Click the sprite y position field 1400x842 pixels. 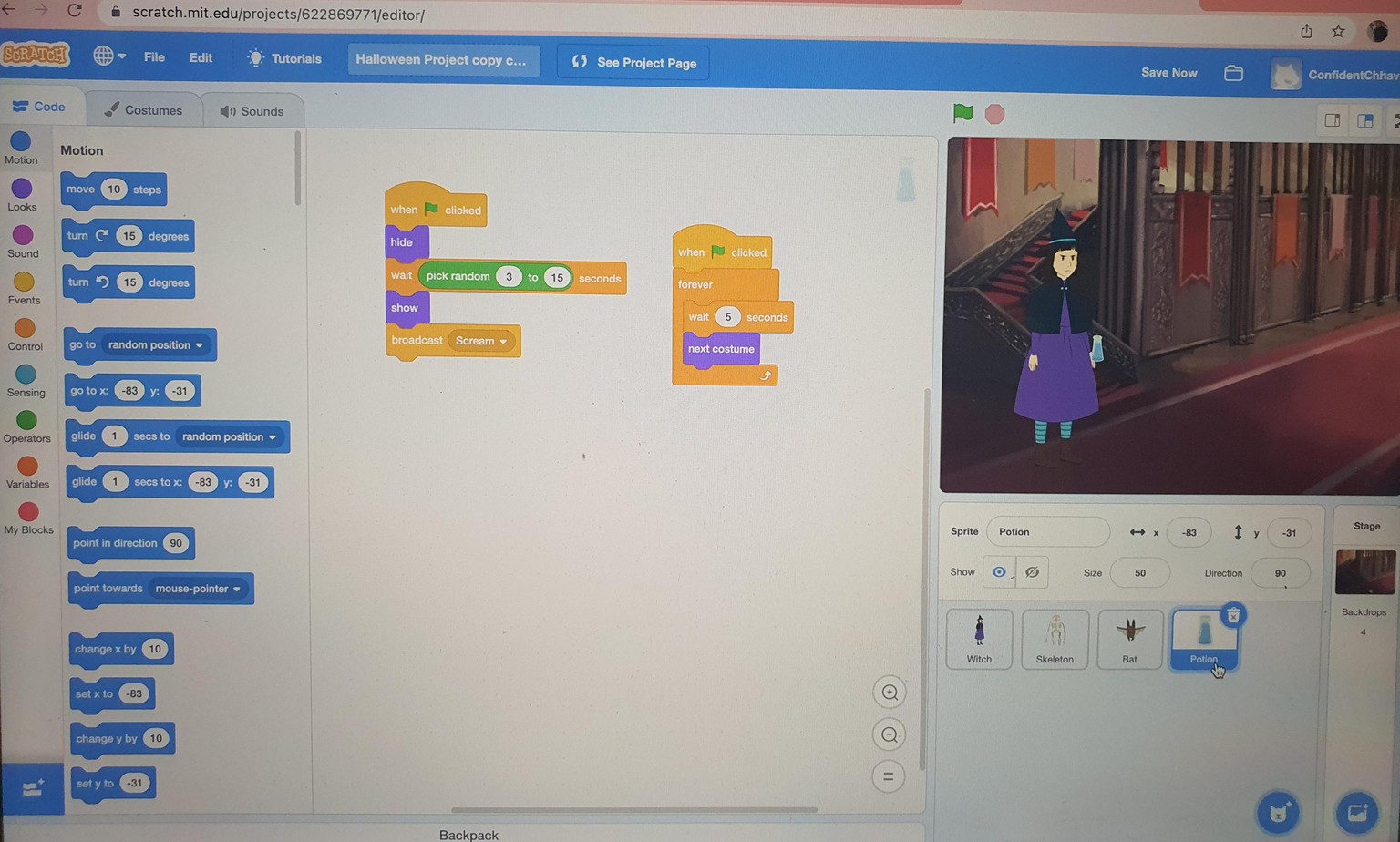[1289, 533]
